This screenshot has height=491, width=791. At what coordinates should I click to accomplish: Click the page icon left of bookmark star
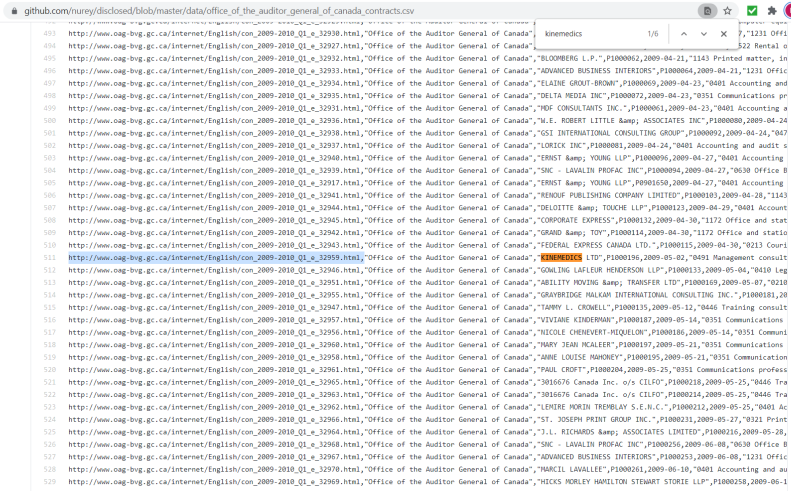click(707, 11)
